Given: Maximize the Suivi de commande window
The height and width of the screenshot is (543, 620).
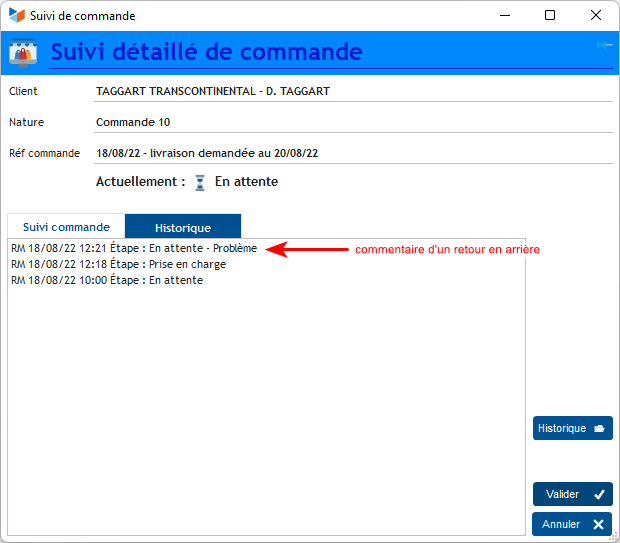Looking at the screenshot, I should tap(550, 16).
